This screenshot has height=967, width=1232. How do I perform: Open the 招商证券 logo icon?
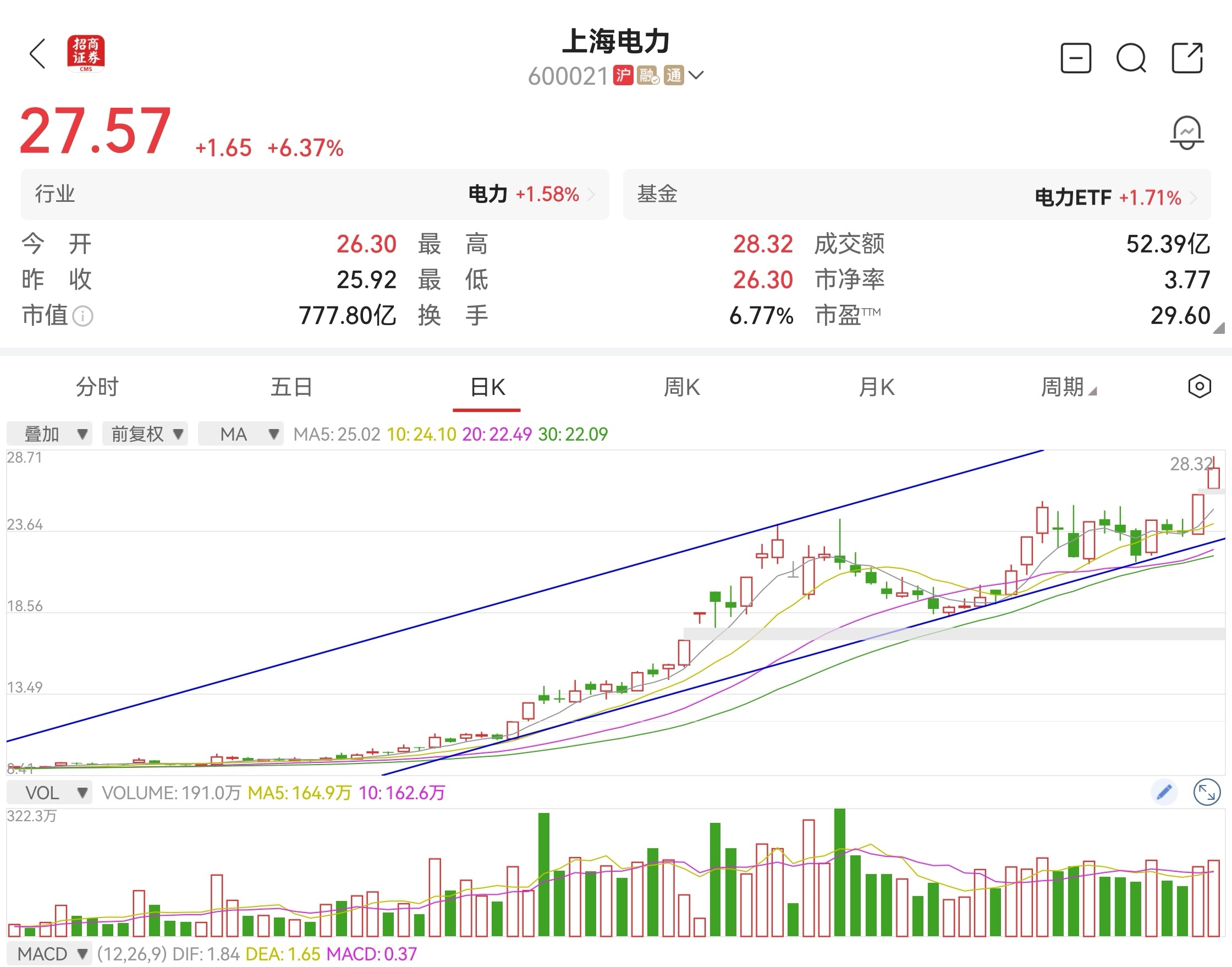click(86, 54)
